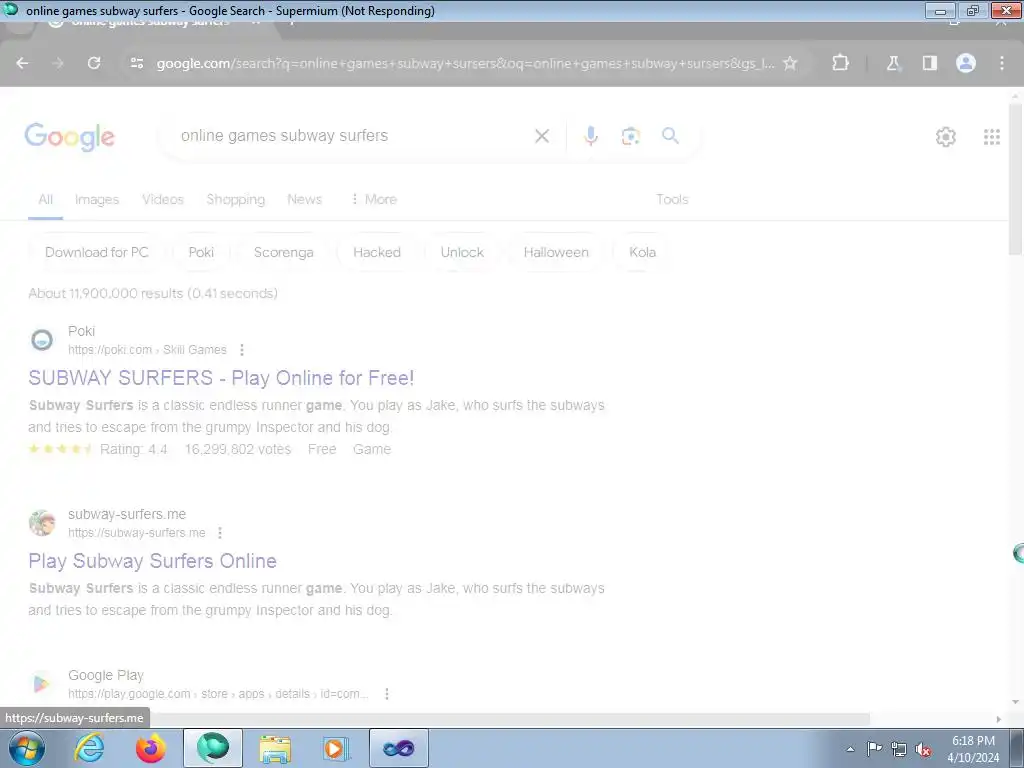Click the About 11,900,000 results text
Image resolution: width=1024 pixels, height=768 pixels.
pos(153,293)
